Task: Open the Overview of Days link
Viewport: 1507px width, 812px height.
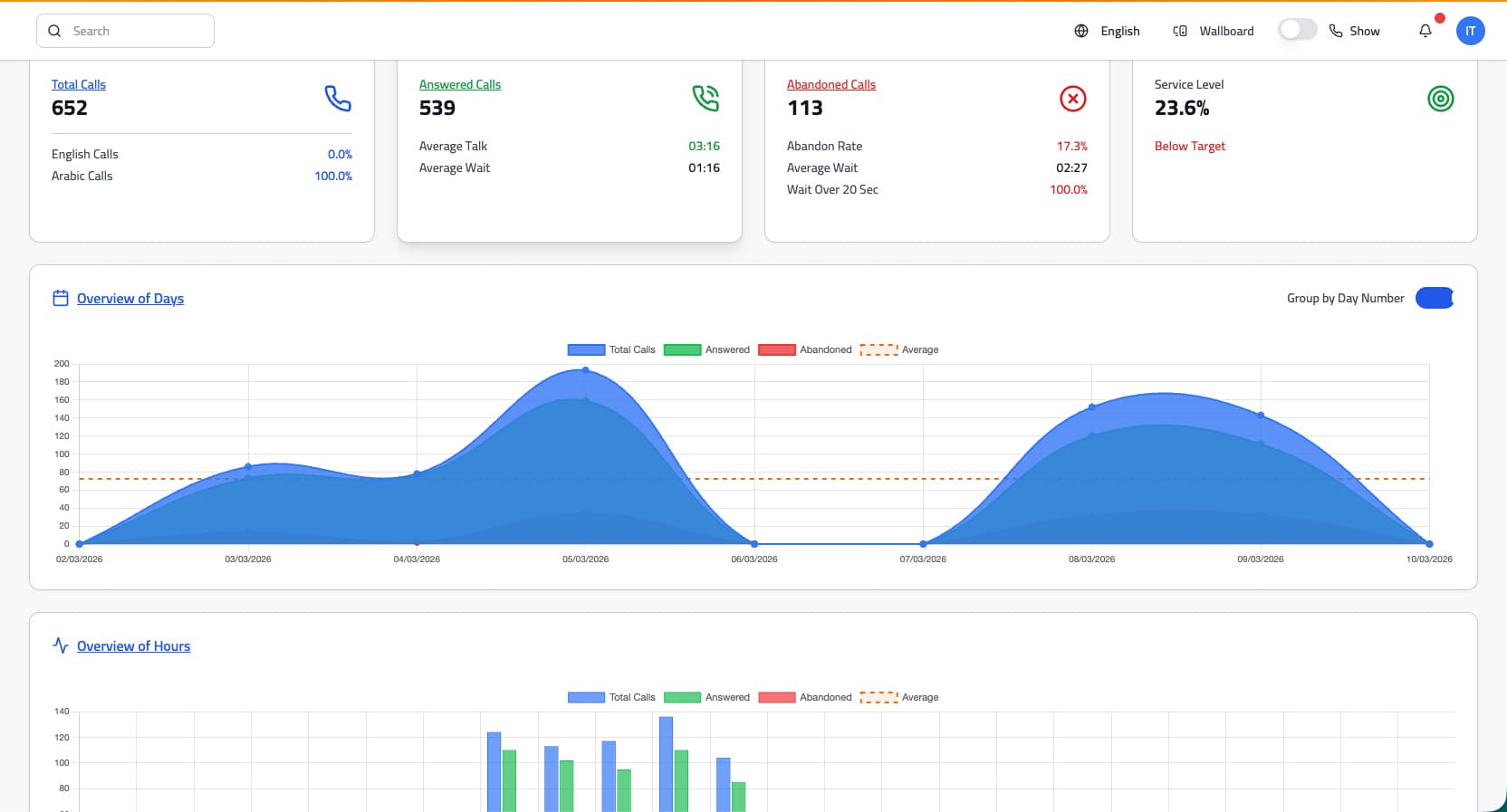Action: [x=130, y=298]
